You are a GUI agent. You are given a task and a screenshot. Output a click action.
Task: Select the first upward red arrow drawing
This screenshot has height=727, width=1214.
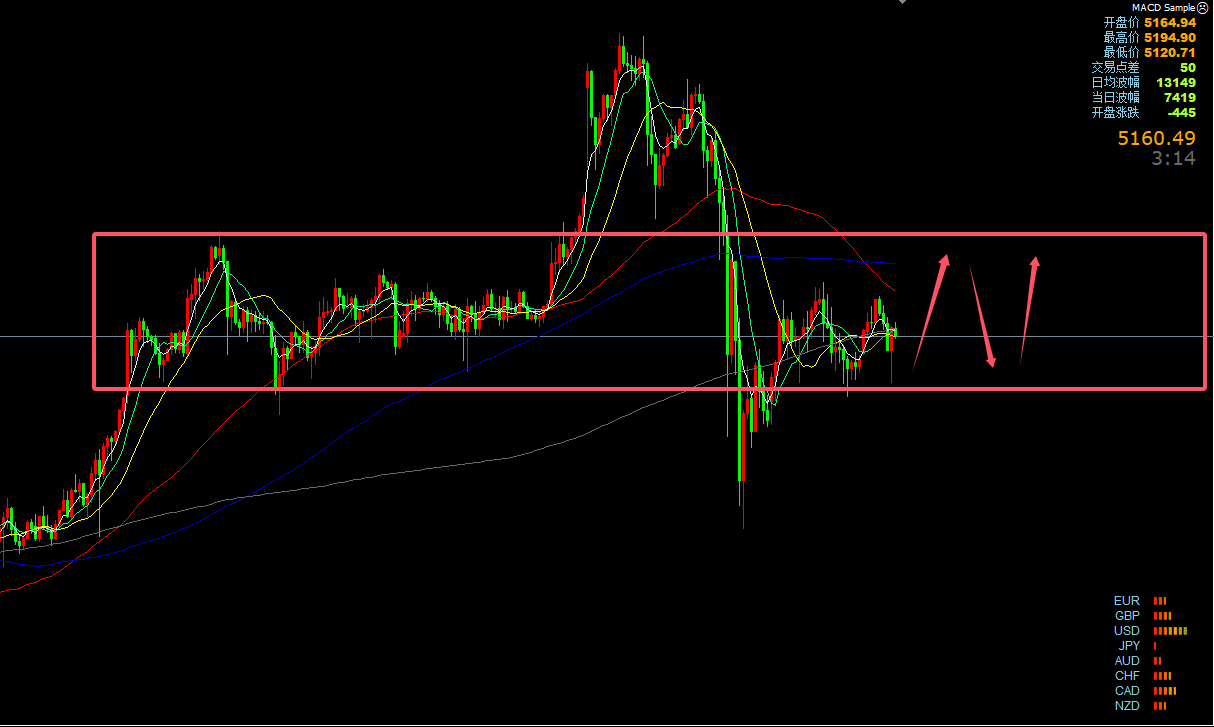click(x=930, y=311)
